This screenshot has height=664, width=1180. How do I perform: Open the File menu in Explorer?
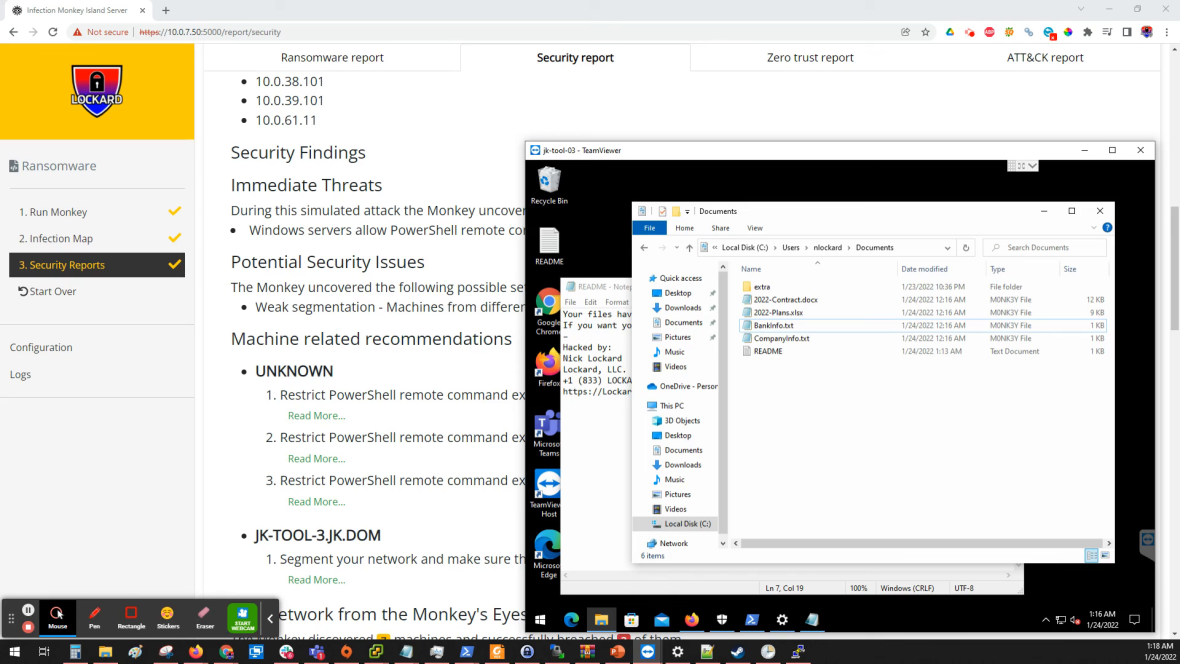pyautogui.click(x=649, y=228)
